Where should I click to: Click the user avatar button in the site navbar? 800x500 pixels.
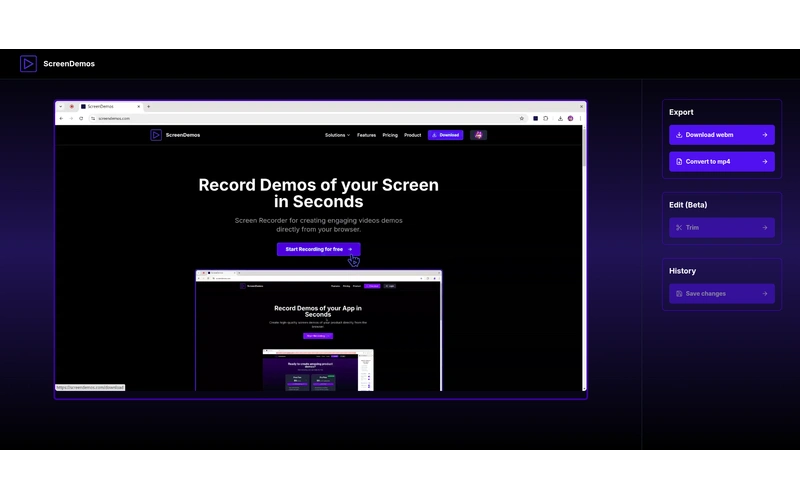[x=478, y=135]
